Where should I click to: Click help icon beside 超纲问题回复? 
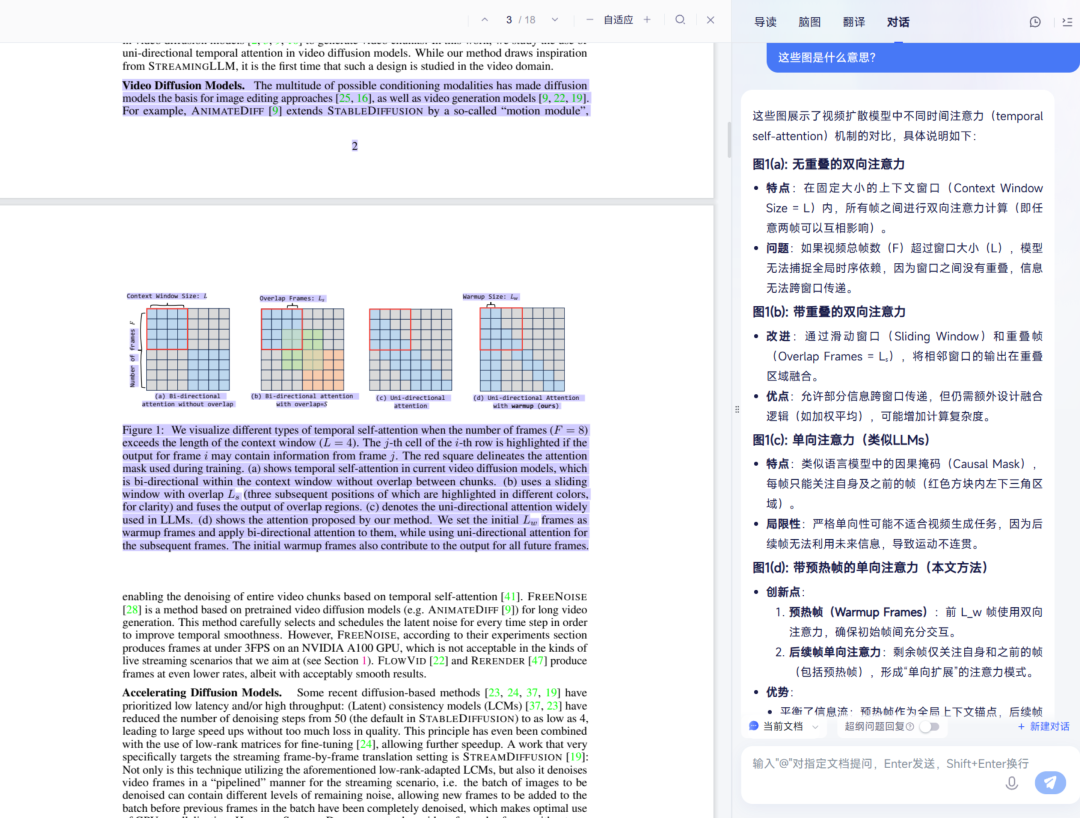[x=909, y=726]
